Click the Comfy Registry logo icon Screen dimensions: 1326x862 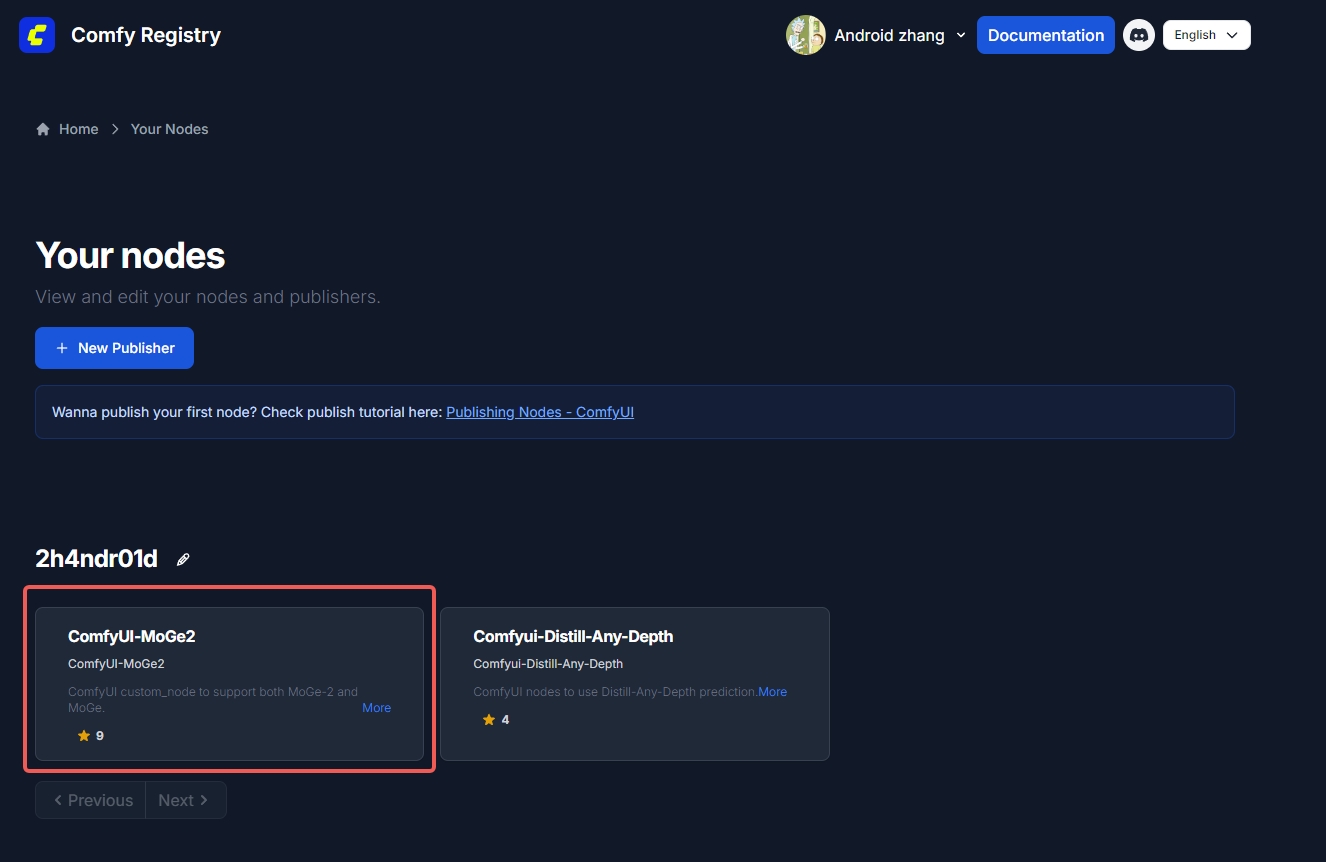(x=37, y=35)
